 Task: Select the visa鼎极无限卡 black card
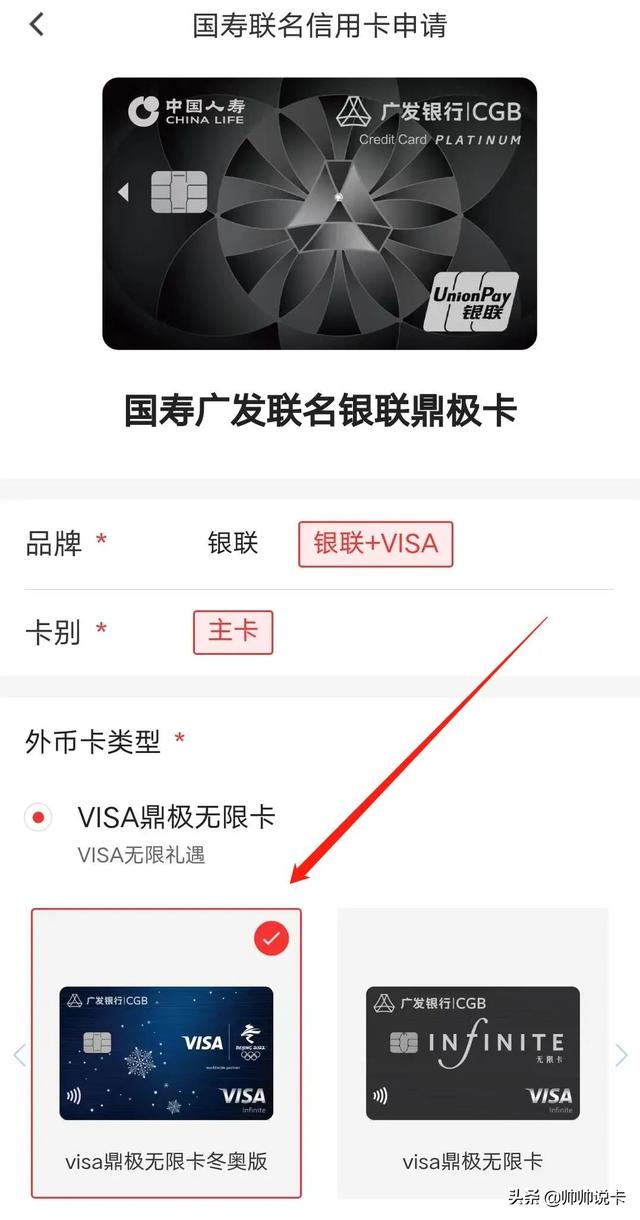pyautogui.click(x=473, y=1053)
